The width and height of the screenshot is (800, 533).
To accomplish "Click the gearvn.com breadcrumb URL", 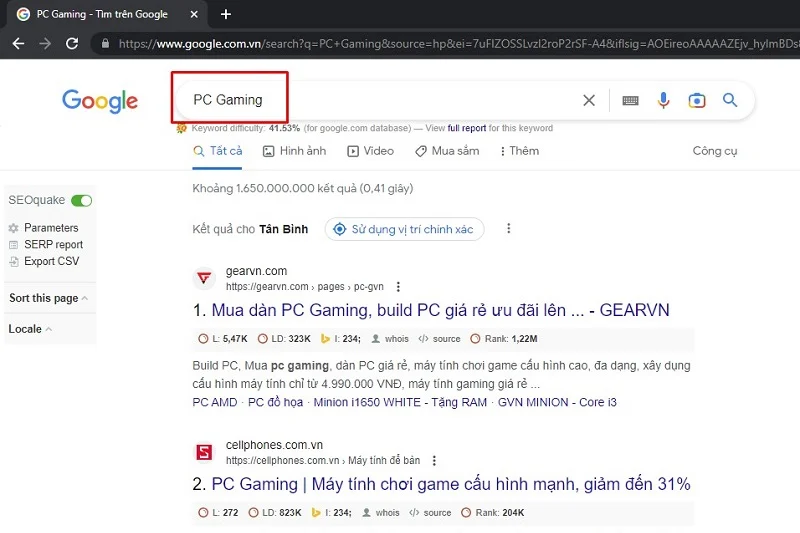I will [x=305, y=287].
